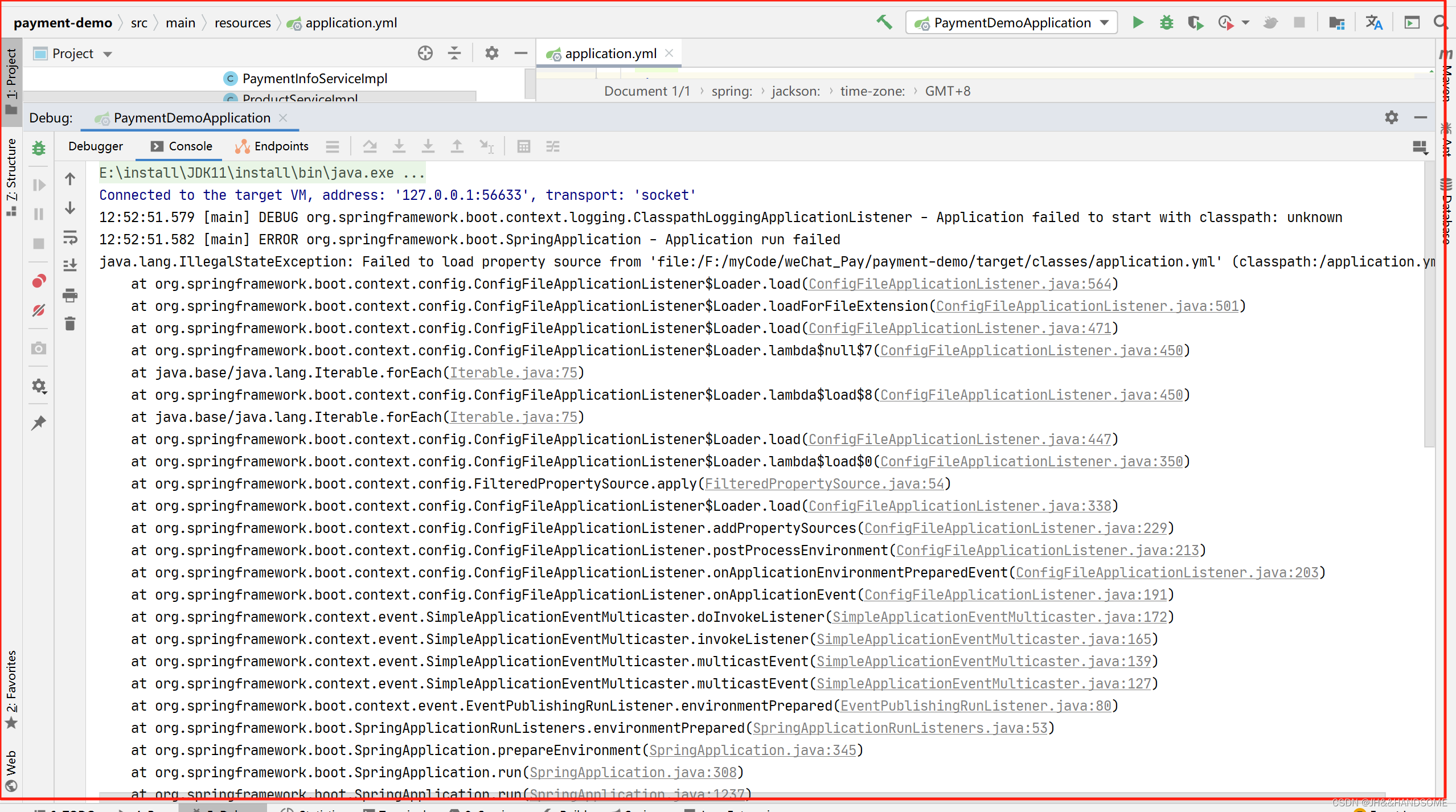Image resolution: width=1456 pixels, height=812 pixels.
Task: Open debug sidebar settings gear
Action: 39,386
